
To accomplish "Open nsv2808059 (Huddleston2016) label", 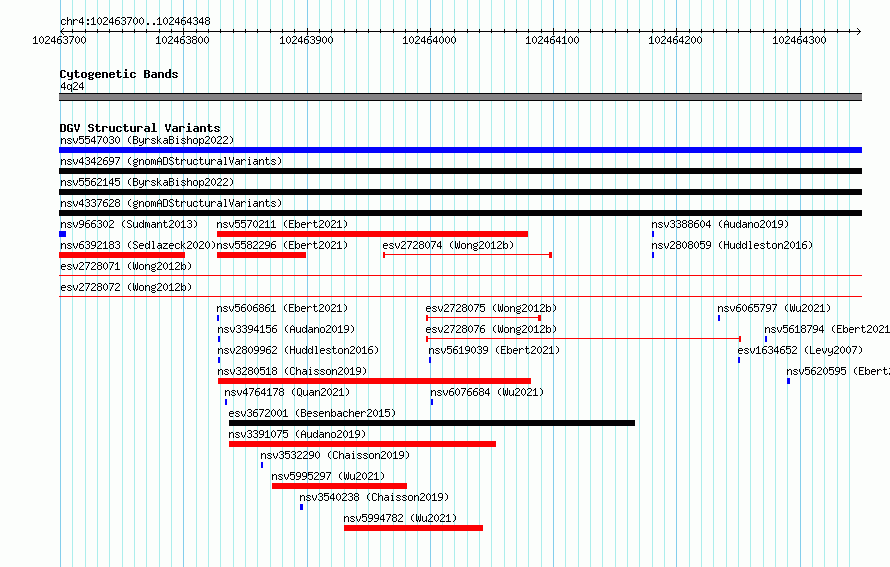I will [x=732, y=245].
